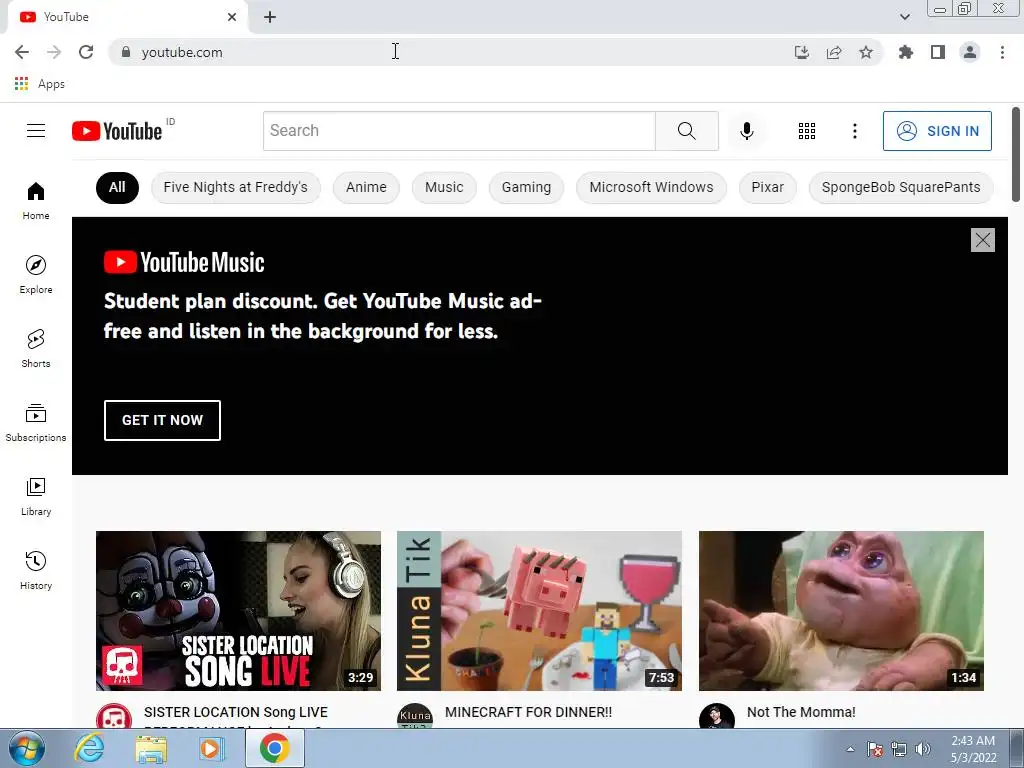Screen dimensions: 1024x768
Task: Select Five Nights at Freddy's chip
Action: coord(235,187)
